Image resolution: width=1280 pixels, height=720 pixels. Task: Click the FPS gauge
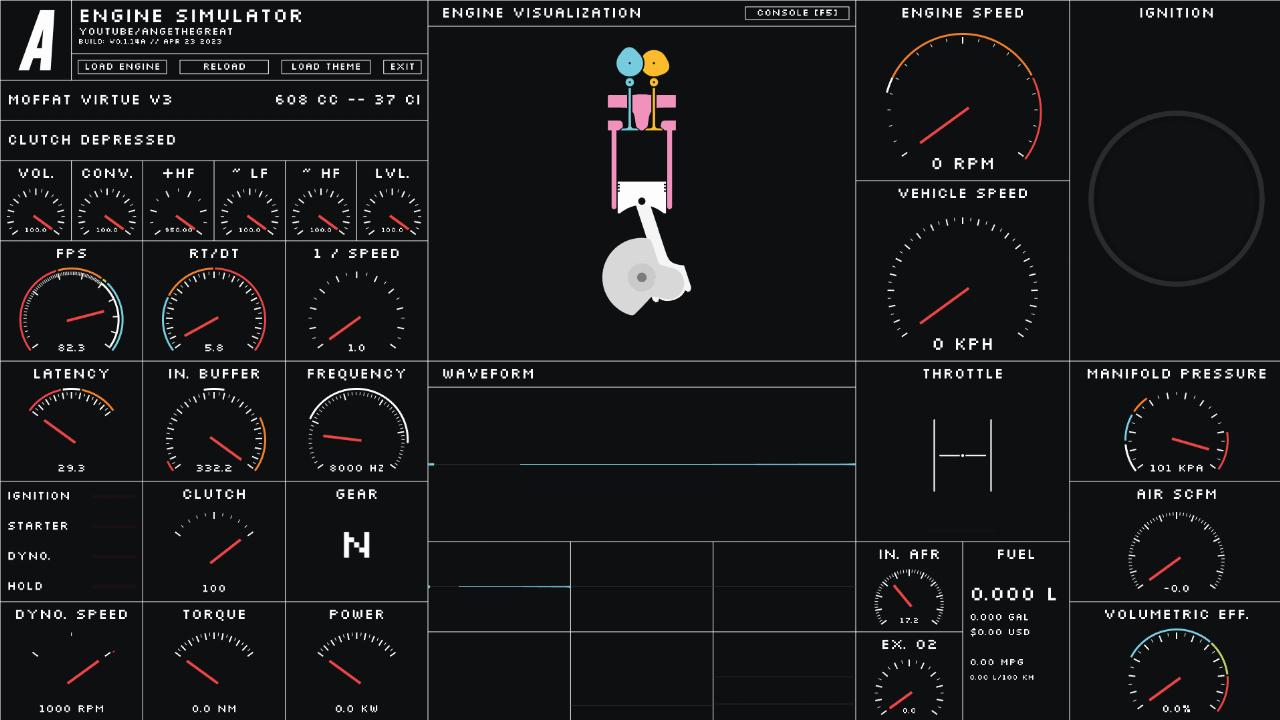pyautogui.click(x=71, y=310)
